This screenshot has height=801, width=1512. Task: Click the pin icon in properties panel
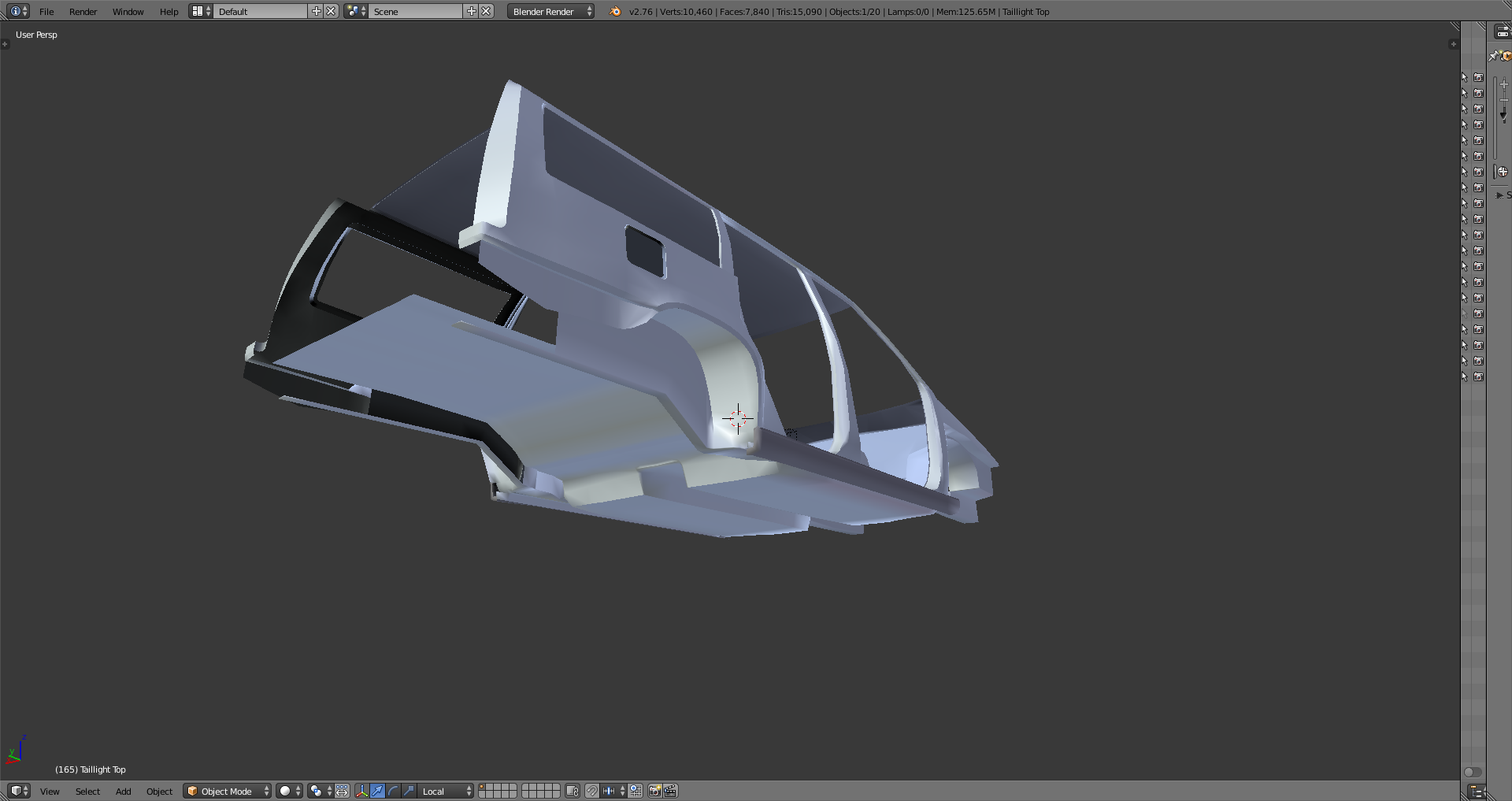coord(1493,56)
